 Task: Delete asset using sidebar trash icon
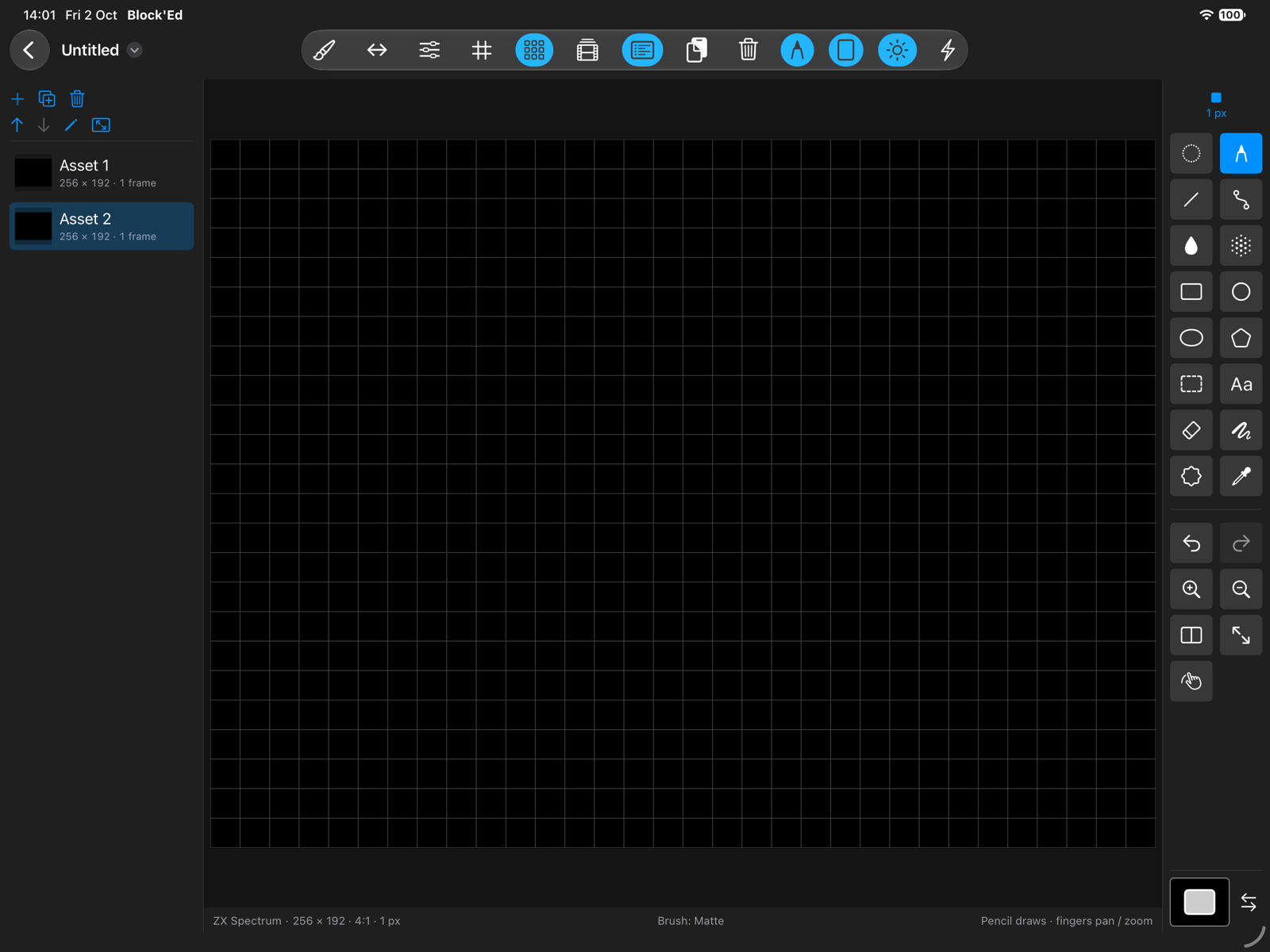77,99
